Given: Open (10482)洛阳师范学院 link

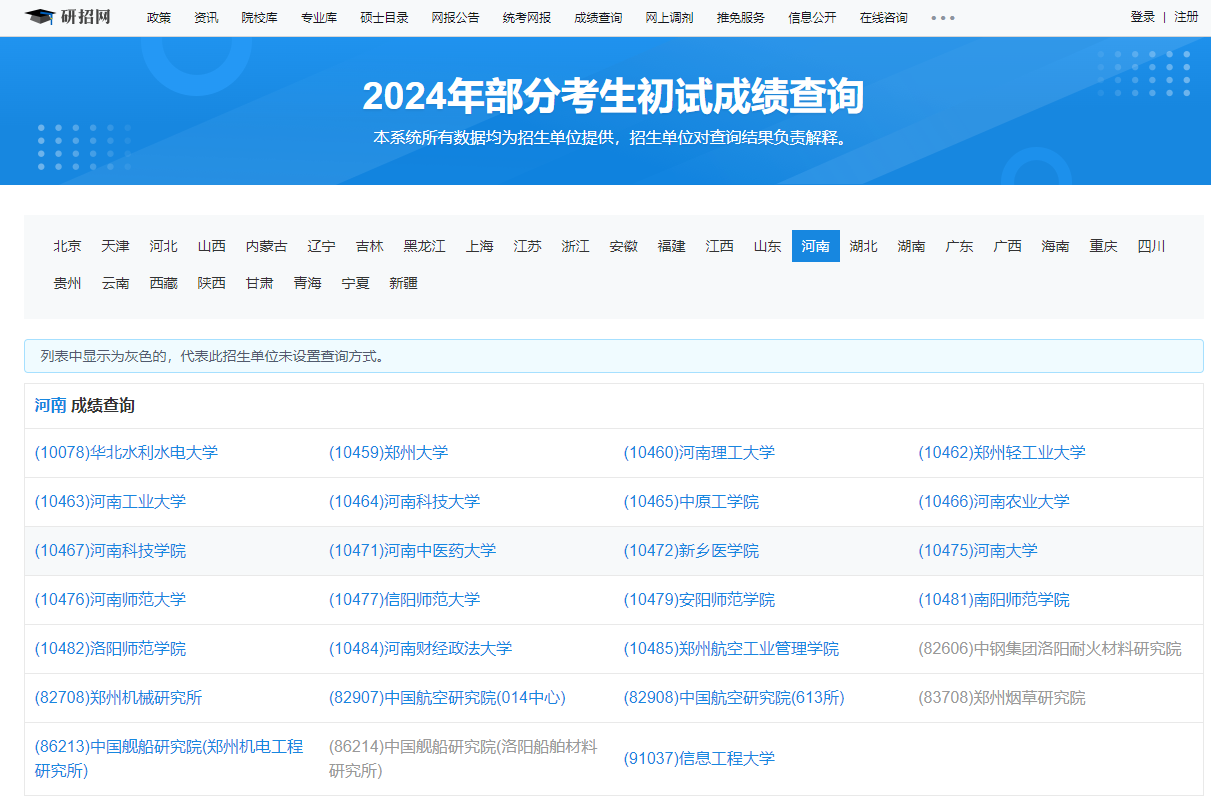Looking at the screenshot, I should pyautogui.click(x=110, y=648).
